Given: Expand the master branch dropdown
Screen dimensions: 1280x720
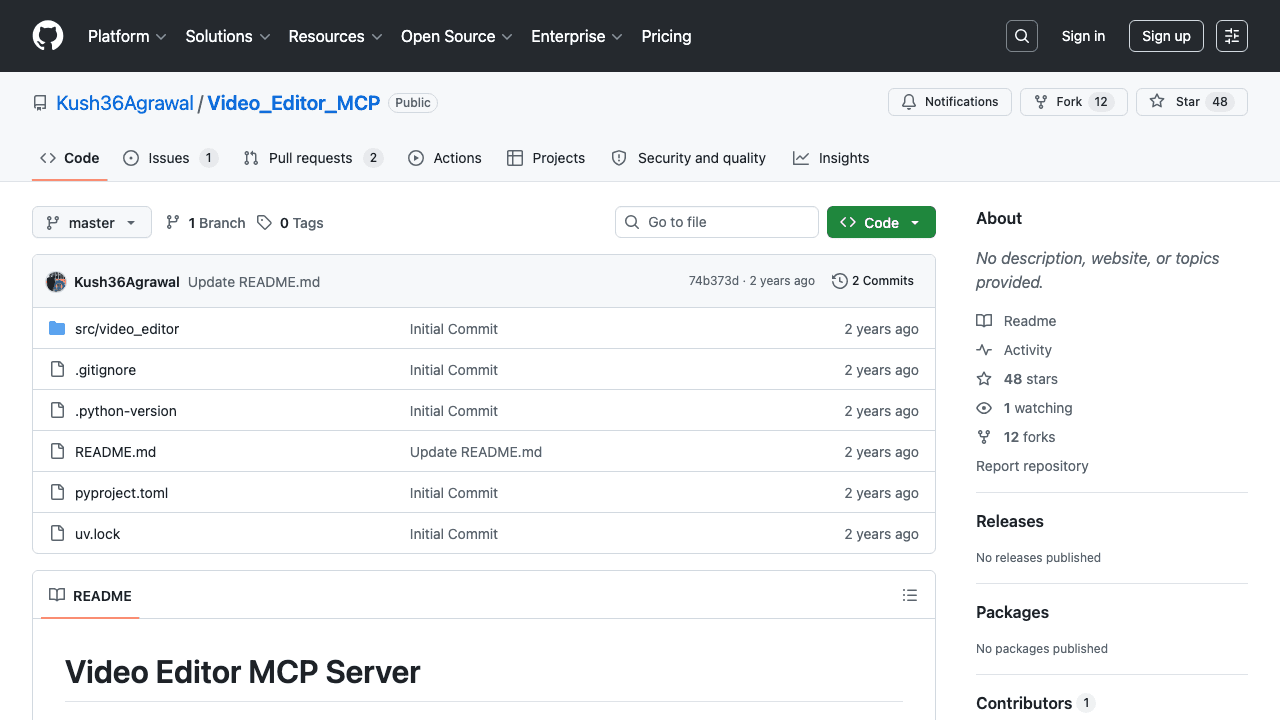Looking at the screenshot, I should coord(92,223).
